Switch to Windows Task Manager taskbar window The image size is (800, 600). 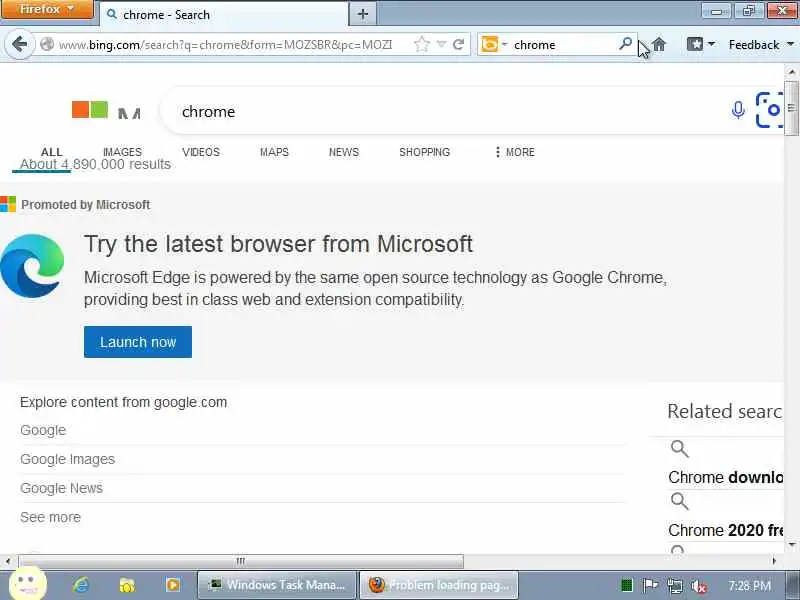coord(276,585)
